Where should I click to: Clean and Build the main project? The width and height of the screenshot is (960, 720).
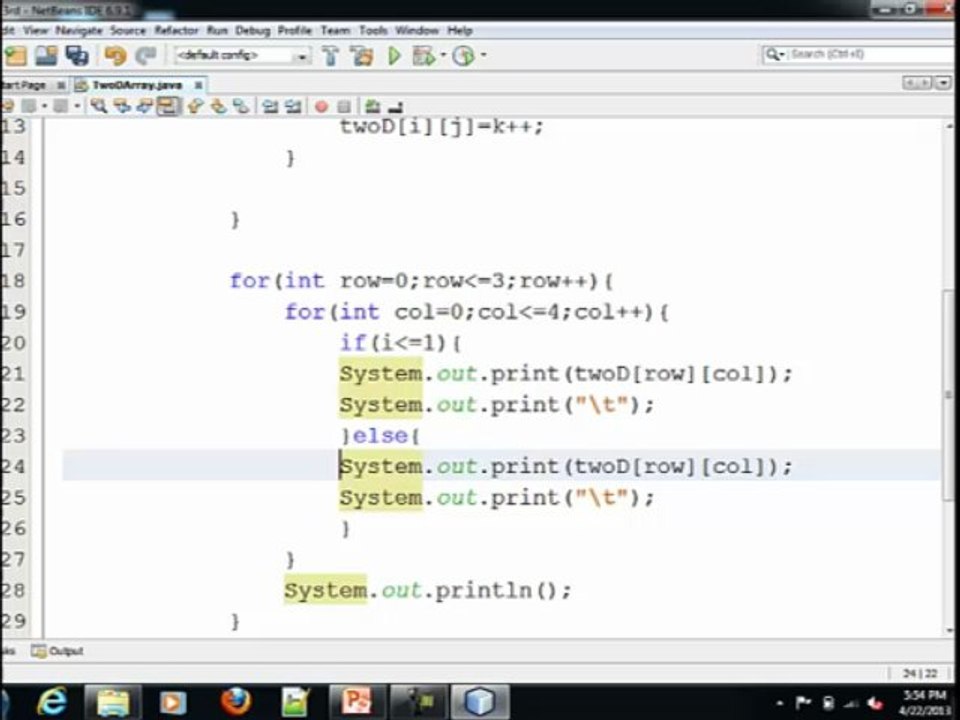tap(362, 56)
